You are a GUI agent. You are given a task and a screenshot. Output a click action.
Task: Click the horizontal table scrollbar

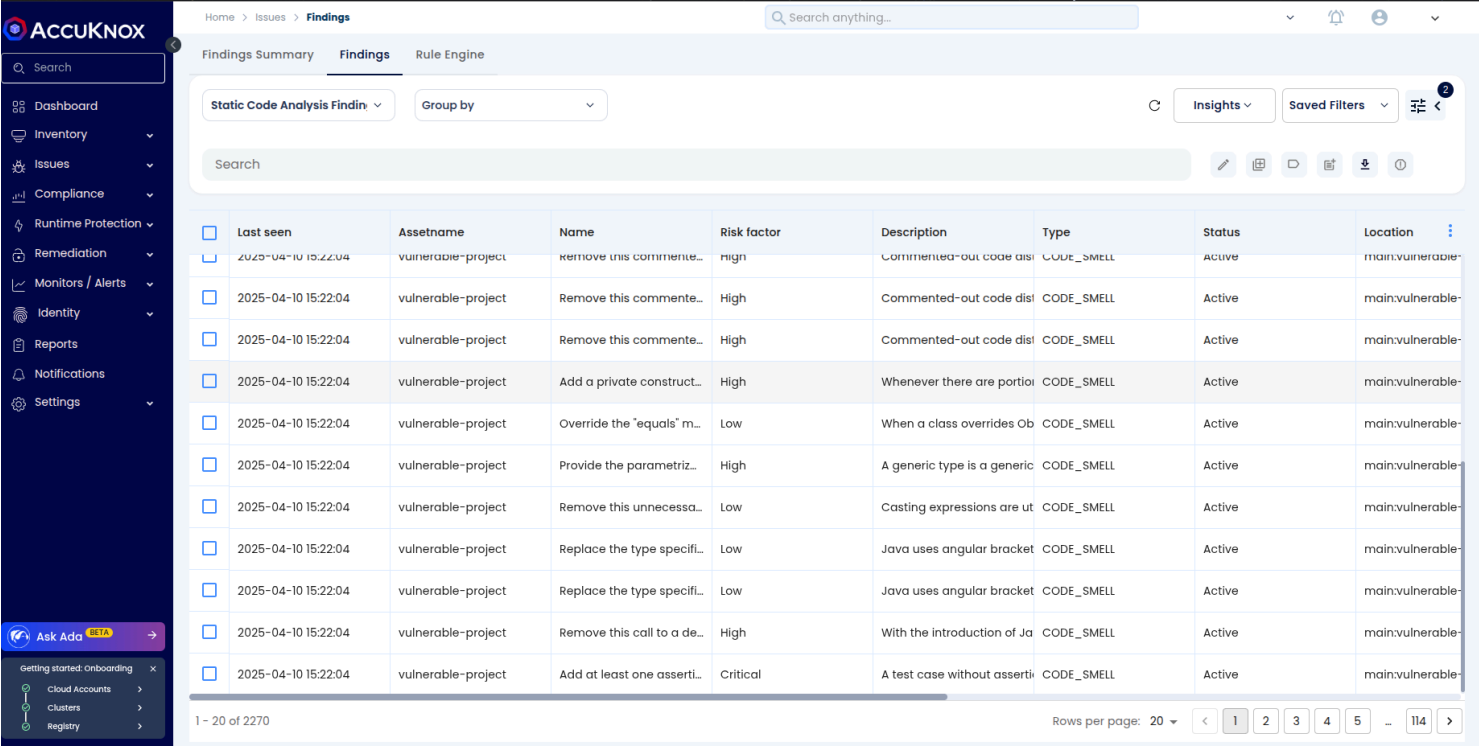(568, 697)
